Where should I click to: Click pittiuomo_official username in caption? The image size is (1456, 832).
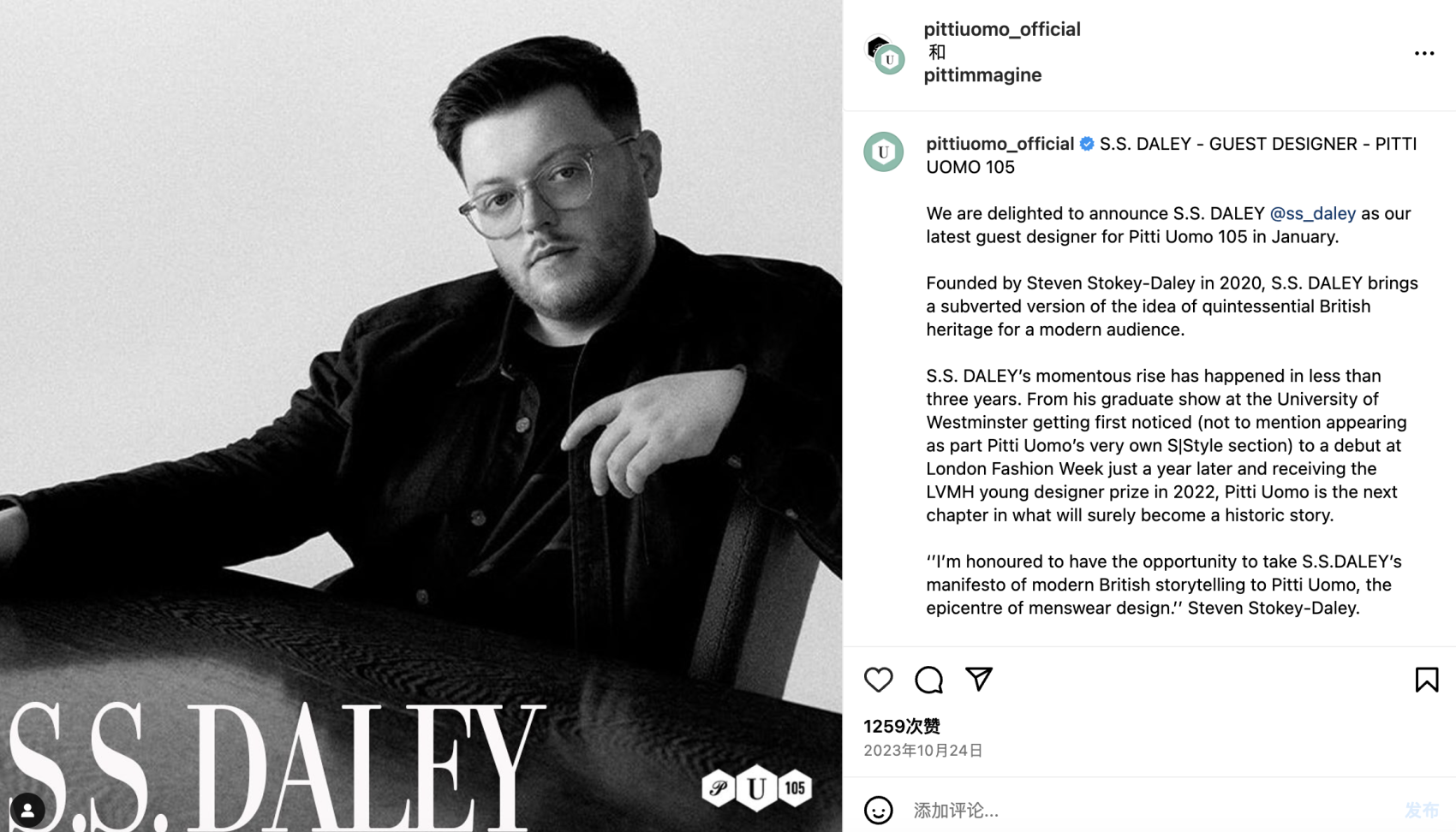coord(1000,144)
